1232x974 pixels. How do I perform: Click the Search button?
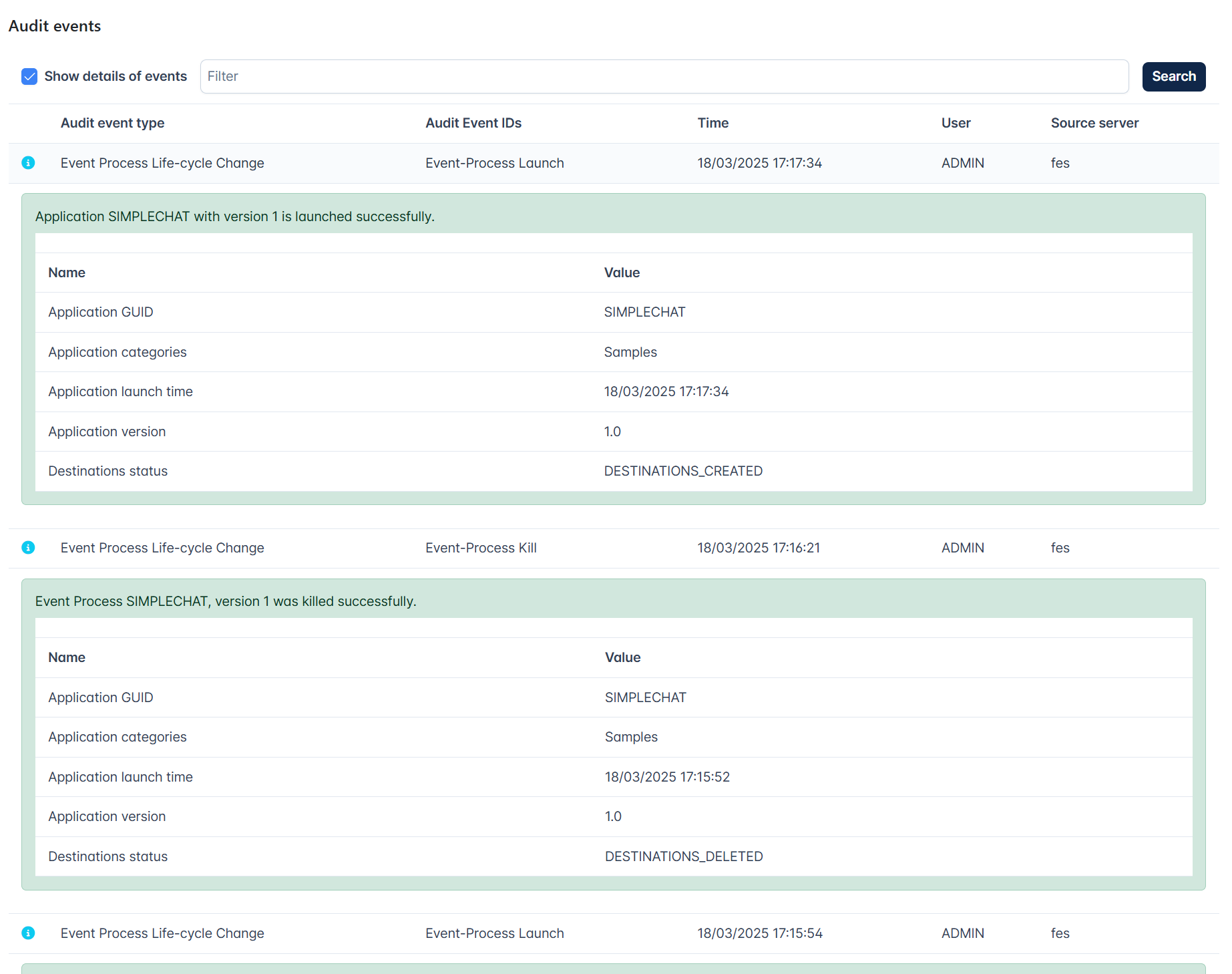tap(1173, 77)
